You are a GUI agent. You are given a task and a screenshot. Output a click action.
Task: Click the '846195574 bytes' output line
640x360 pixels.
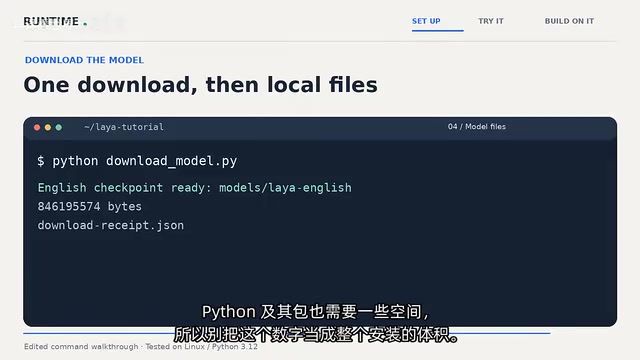tap(89, 207)
